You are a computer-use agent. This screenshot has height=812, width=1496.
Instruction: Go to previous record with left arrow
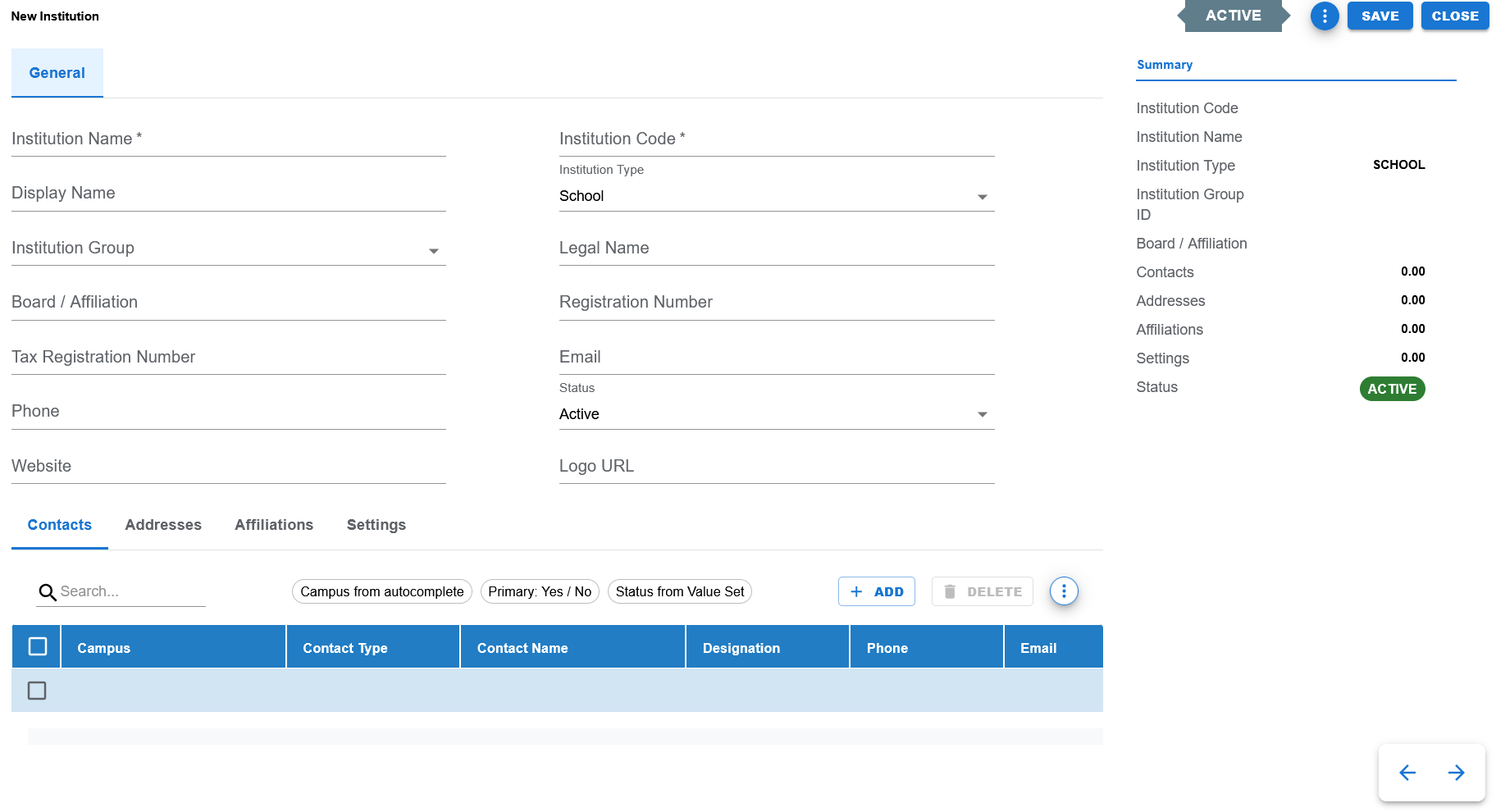click(x=1407, y=773)
